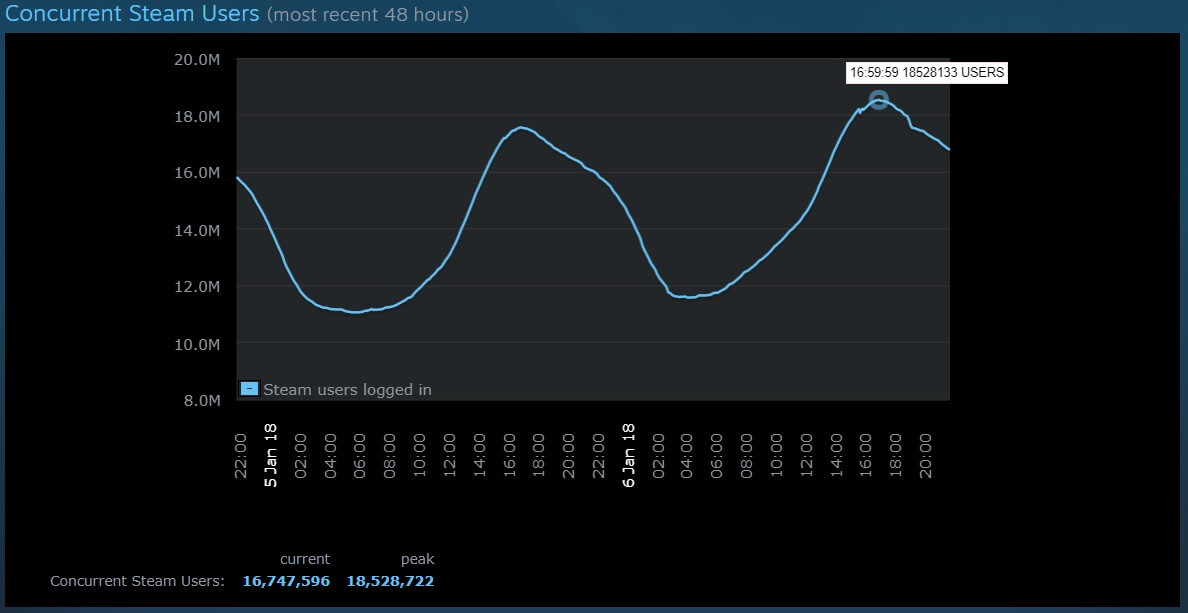Click the 12.0M y-axis label
This screenshot has width=1188, height=613.
[x=196, y=287]
